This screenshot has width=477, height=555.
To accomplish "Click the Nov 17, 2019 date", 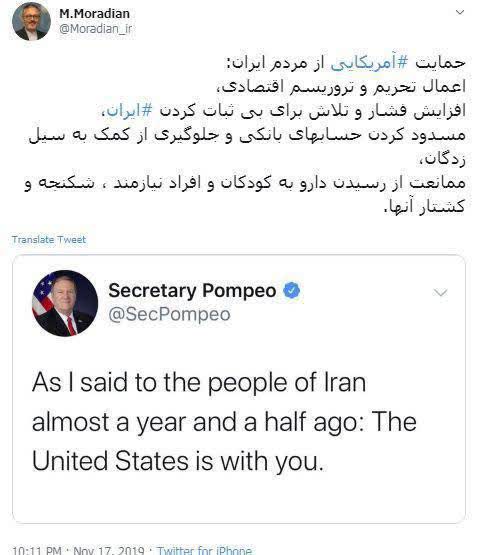I will coord(109,550).
